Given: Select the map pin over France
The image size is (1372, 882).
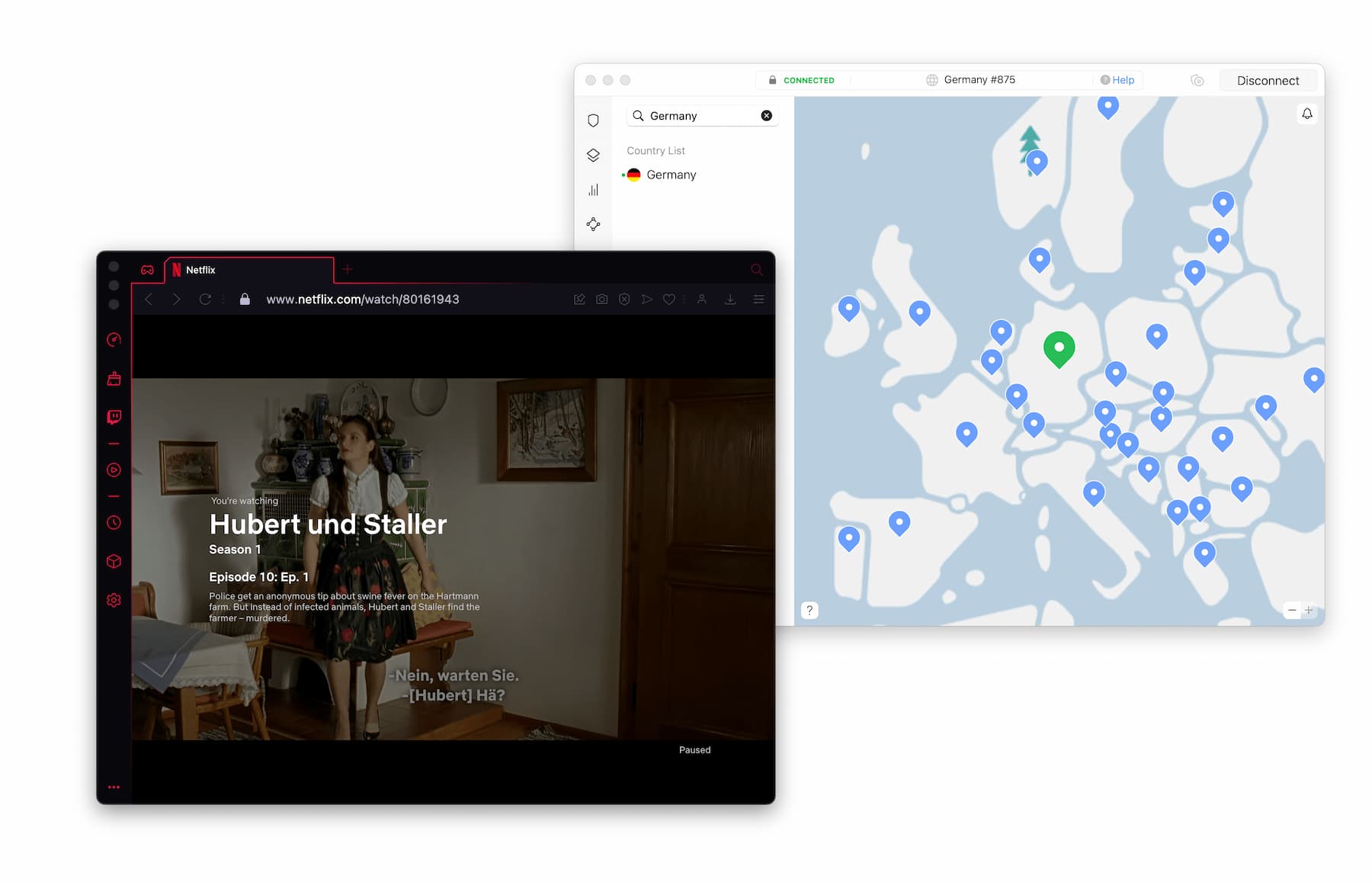Looking at the screenshot, I should pyautogui.click(x=966, y=434).
